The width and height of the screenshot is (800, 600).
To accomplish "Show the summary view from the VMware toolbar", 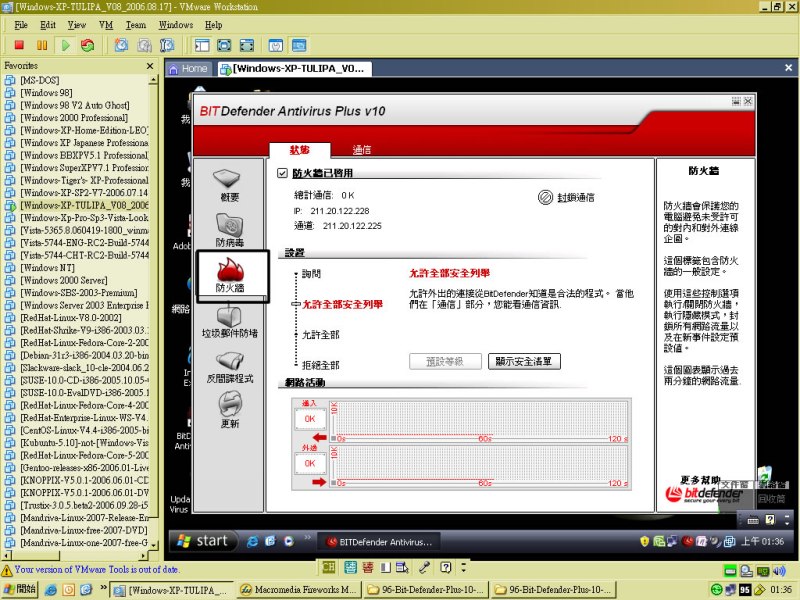I will point(276,45).
